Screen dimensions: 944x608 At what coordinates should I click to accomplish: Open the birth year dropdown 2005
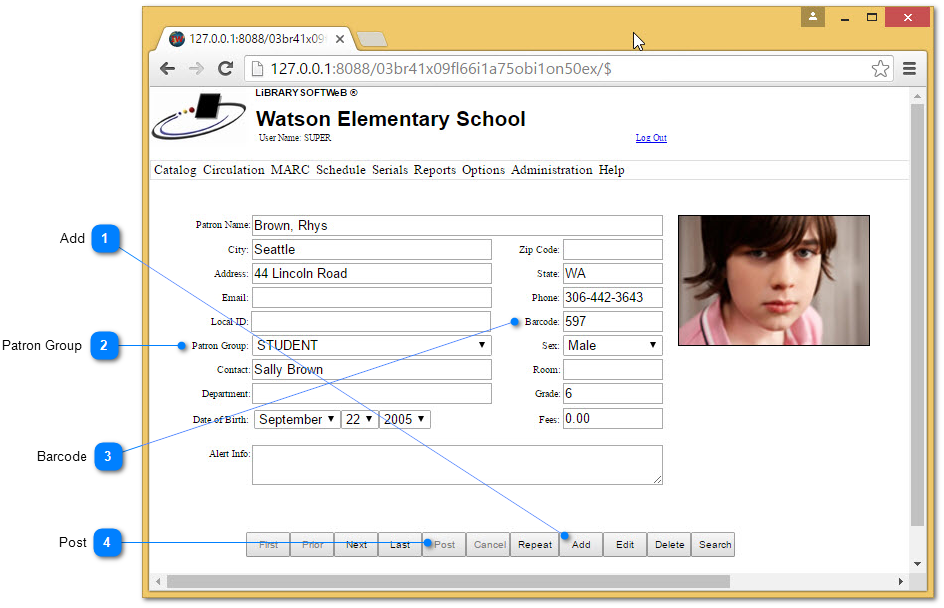[405, 419]
